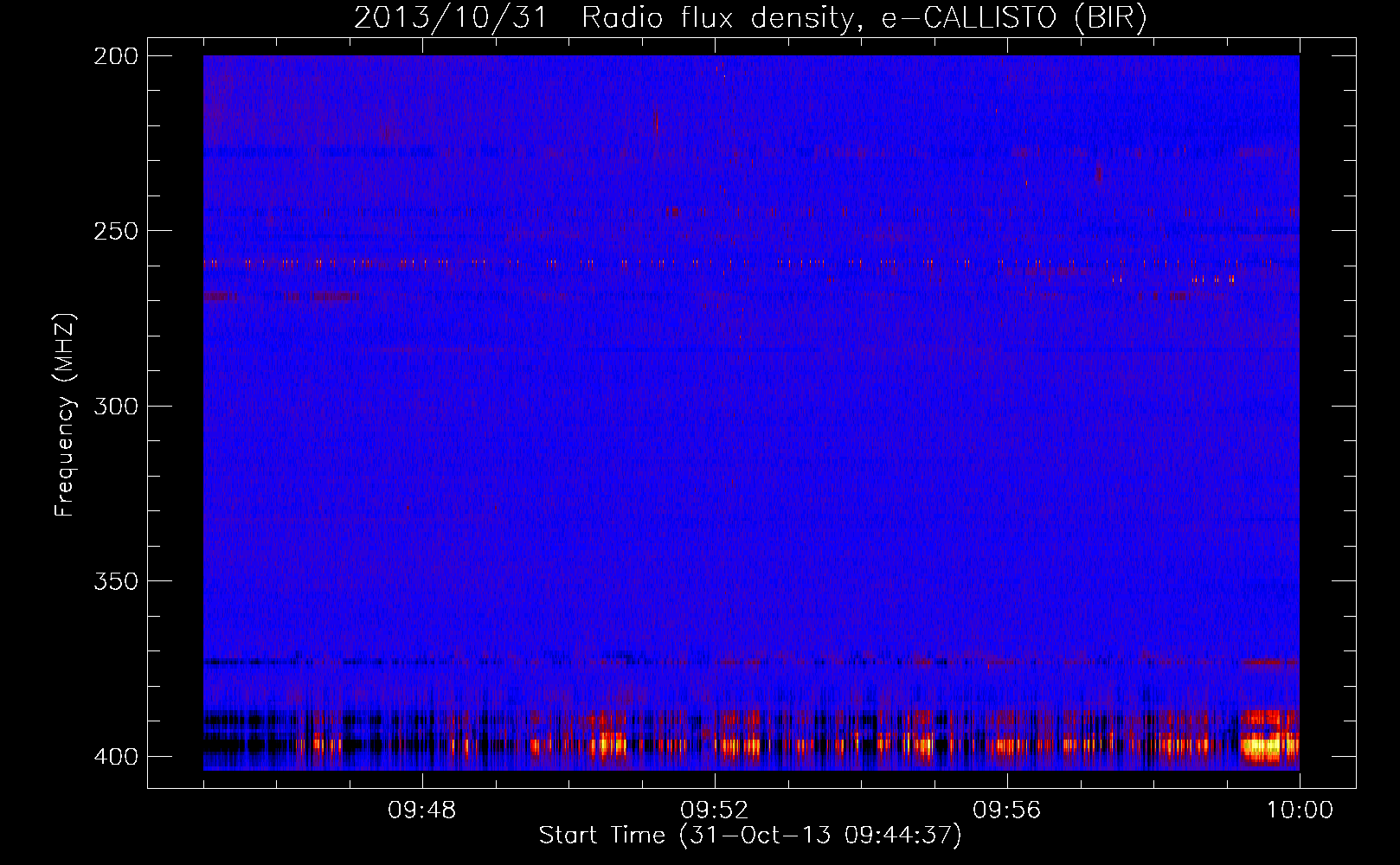
Task: Click the 'Start Time' axis label
Action: pyautogui.click(x=750, y=835)
